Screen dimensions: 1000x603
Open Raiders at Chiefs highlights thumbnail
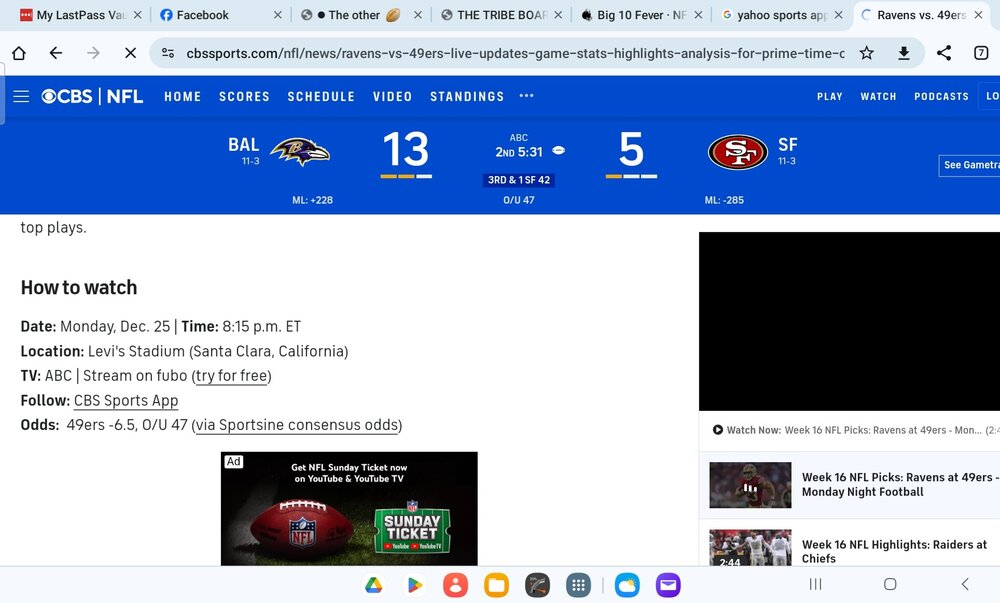[x=750, y=548]
